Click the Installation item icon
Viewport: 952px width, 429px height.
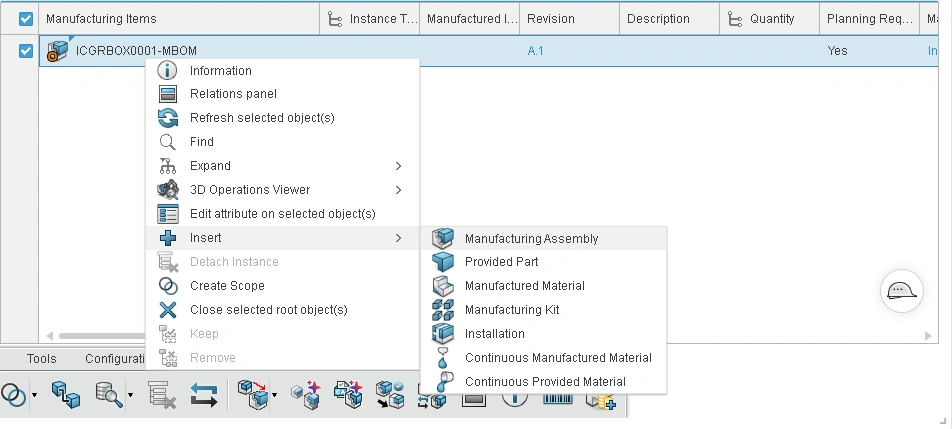pyautogui.click(x=443, y=334)
